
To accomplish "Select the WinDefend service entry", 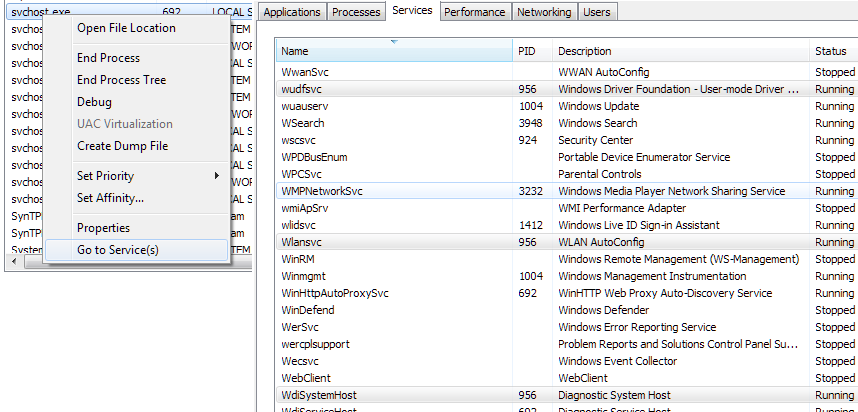I will (x=308, y=310).
